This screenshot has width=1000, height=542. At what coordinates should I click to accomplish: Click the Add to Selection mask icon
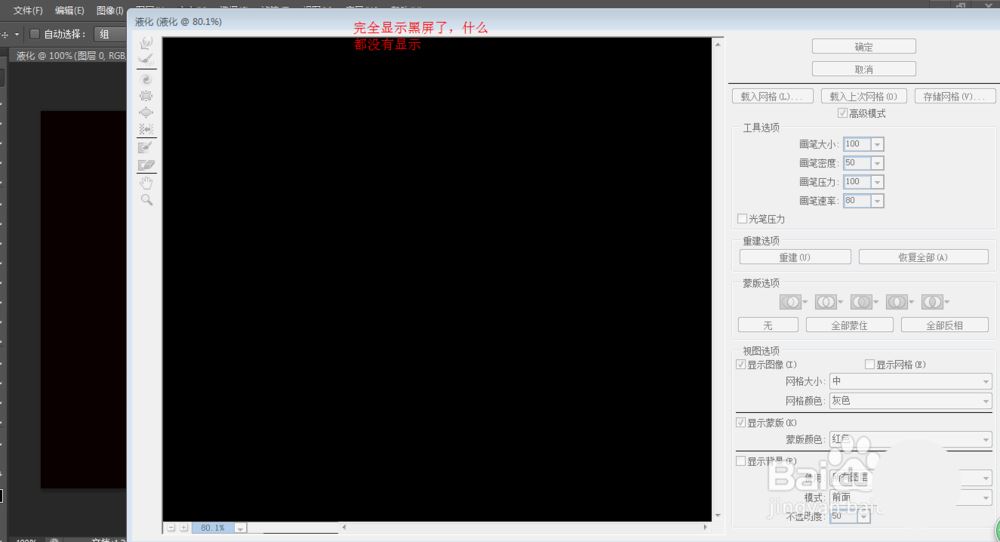coord(828,302)
